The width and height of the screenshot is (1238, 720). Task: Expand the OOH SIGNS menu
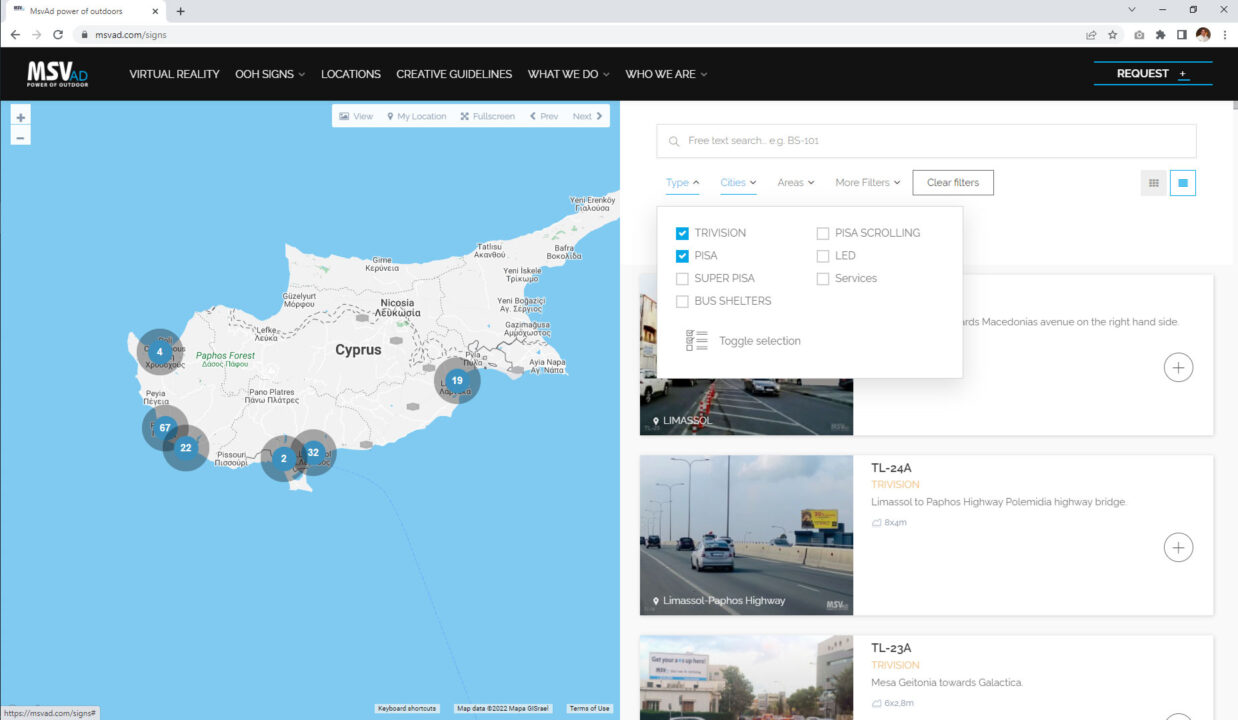[x=270, y=74]
